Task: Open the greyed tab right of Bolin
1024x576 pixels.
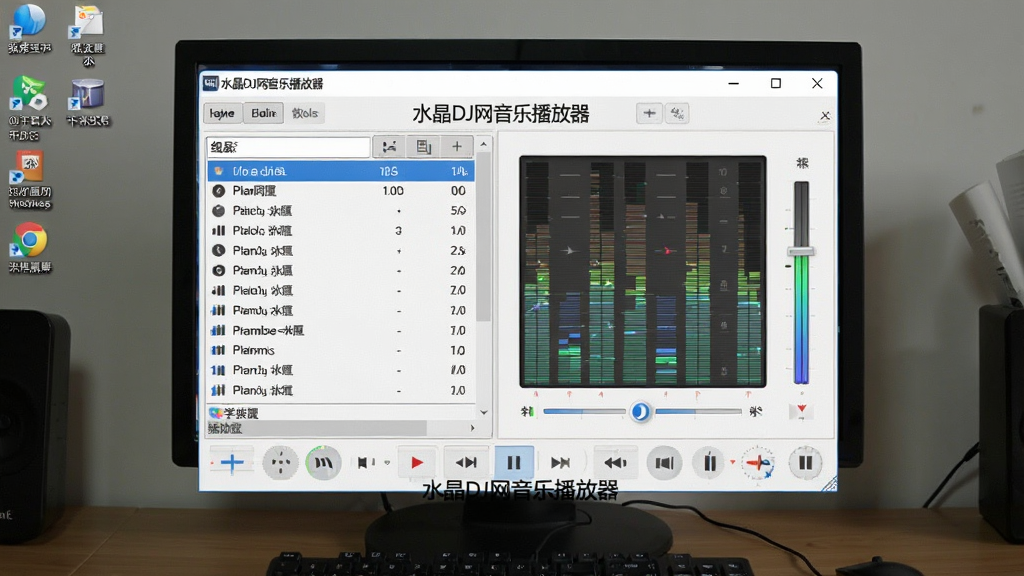Action: click(x=305, y=113)
